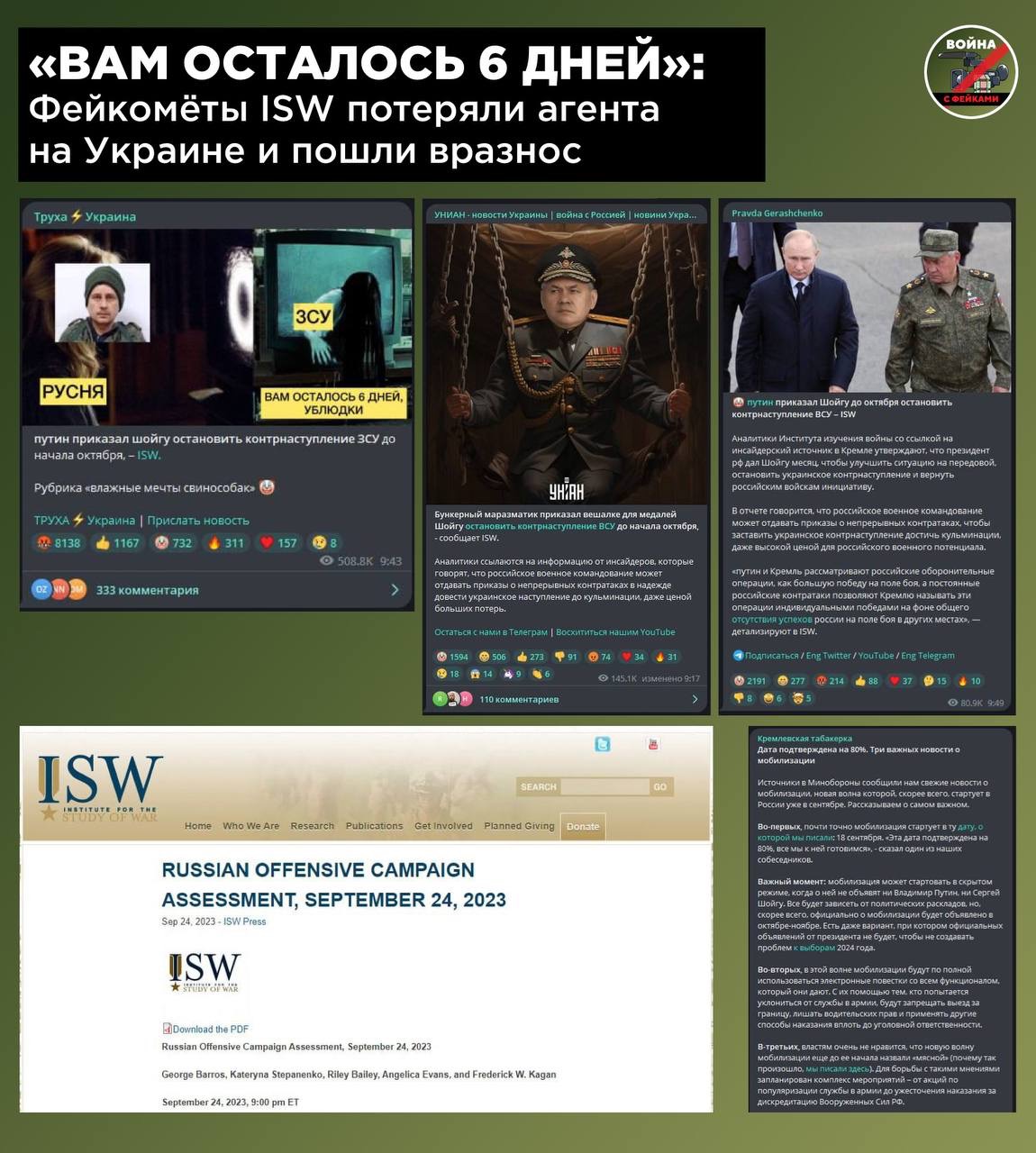This screenshot has width=1036, height=1153.
Task: Open the Pravda Gerashchenko channel name
Action: [x=777, y=213]
